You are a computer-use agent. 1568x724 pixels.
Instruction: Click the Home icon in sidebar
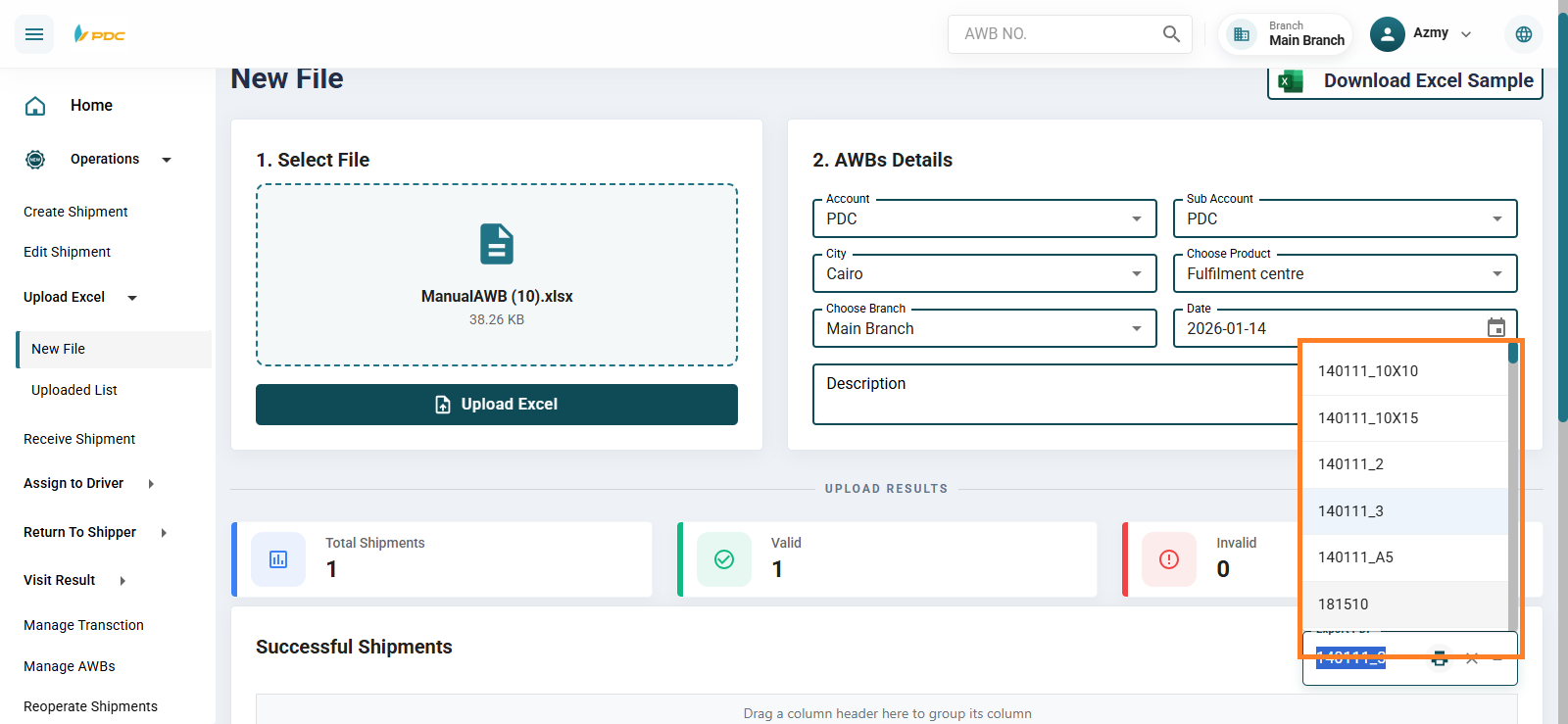click(x=35, y=106)
